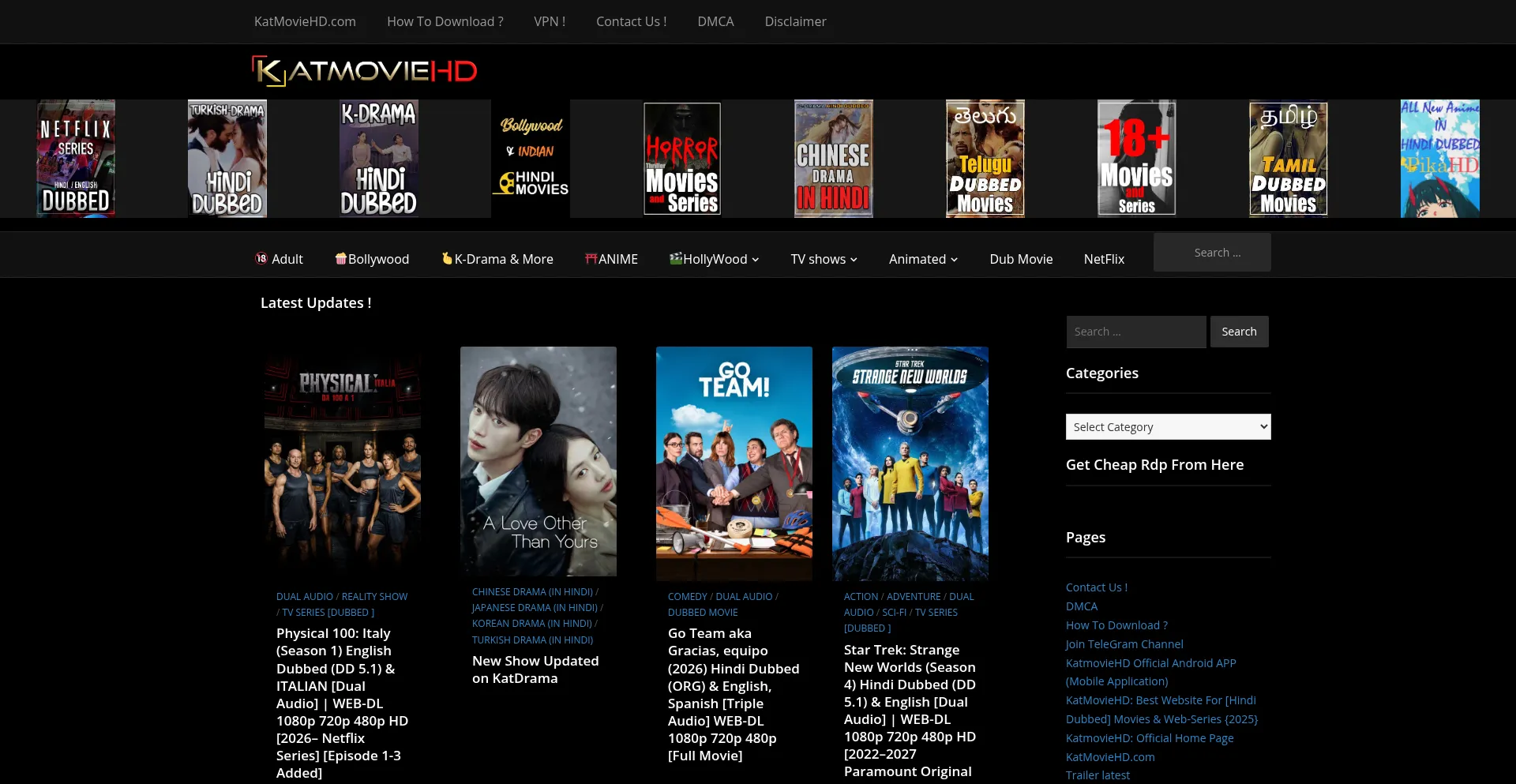Open the Anime in Hindi Dubbed banner
The width and height of the screenshot is (1516, 784).
[1440, 159]
